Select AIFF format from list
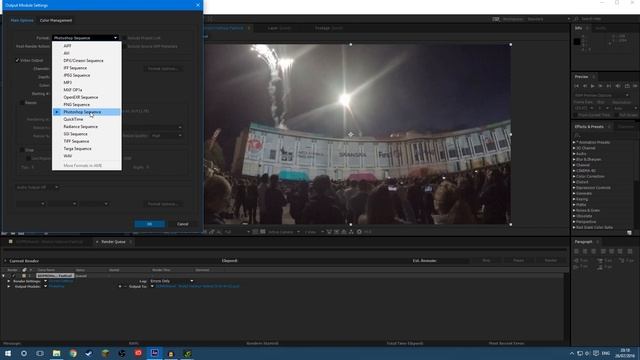 87,46
